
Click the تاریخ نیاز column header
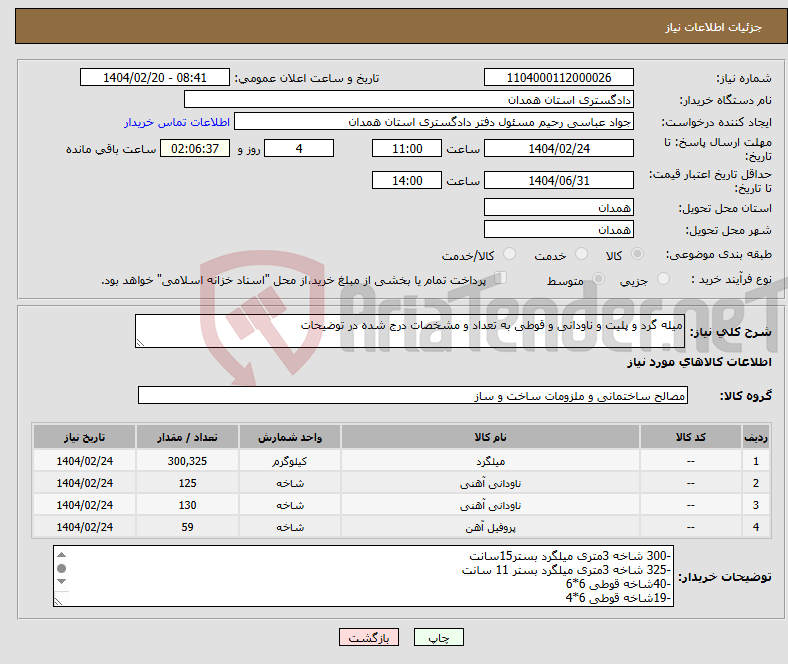(84, 437)
